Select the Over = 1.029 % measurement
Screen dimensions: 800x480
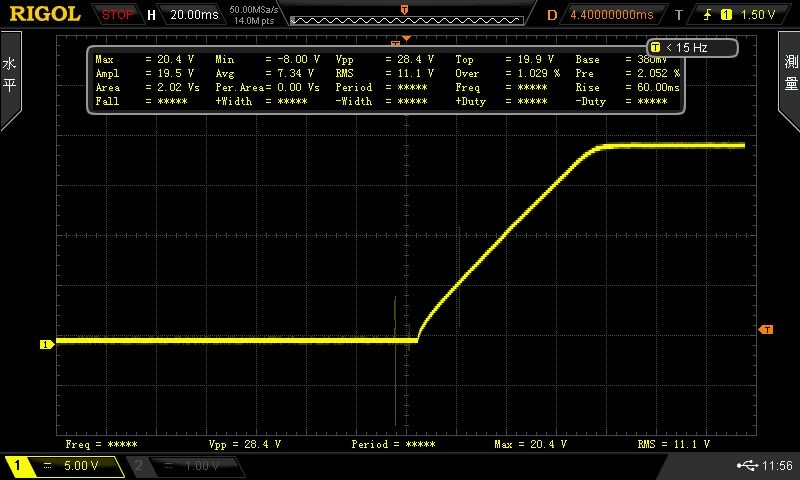tap(508, 73)
